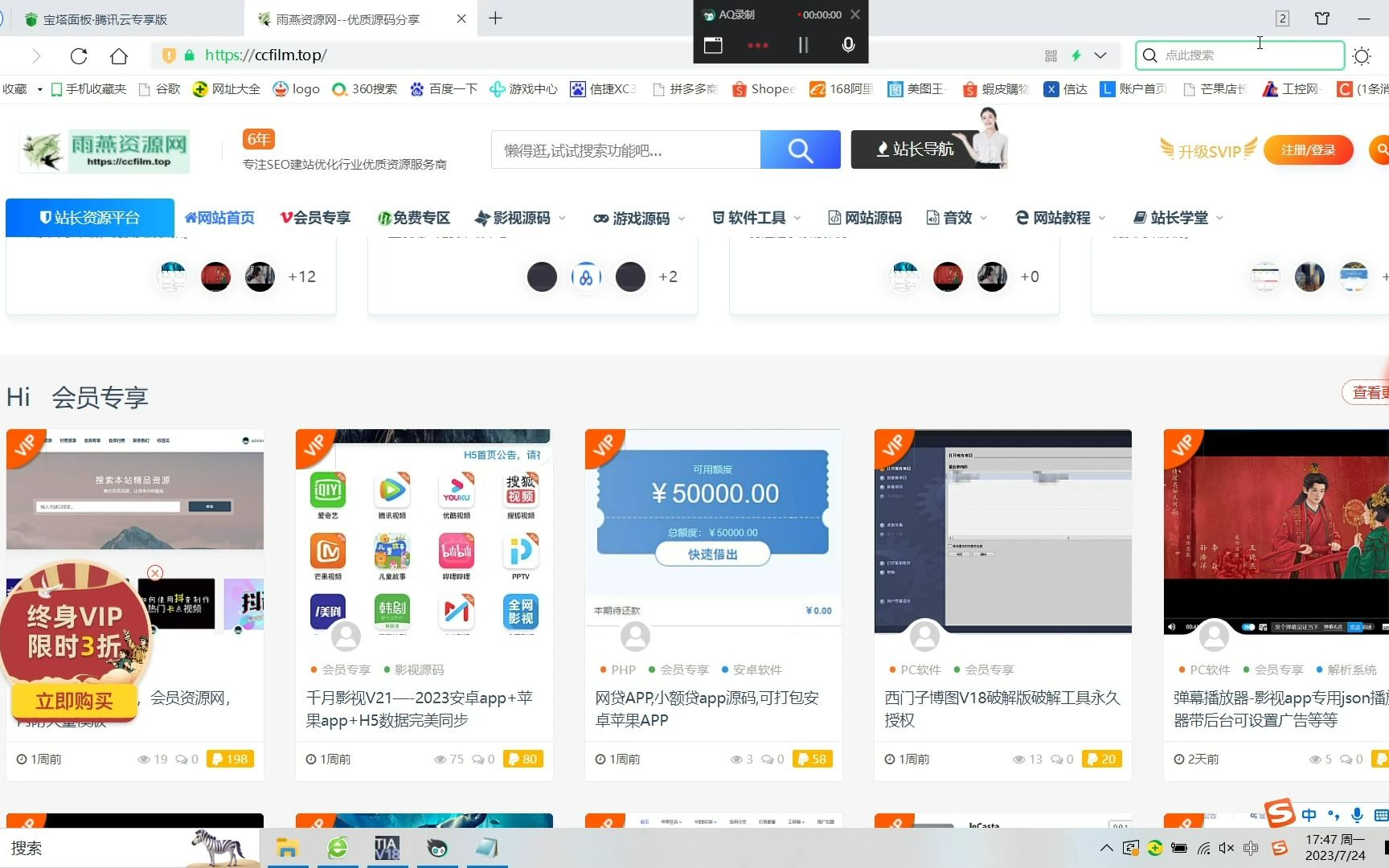Close the 终身VIP promo popup
This screenshot has height=868, width=1389.
(x=155, y=572)
